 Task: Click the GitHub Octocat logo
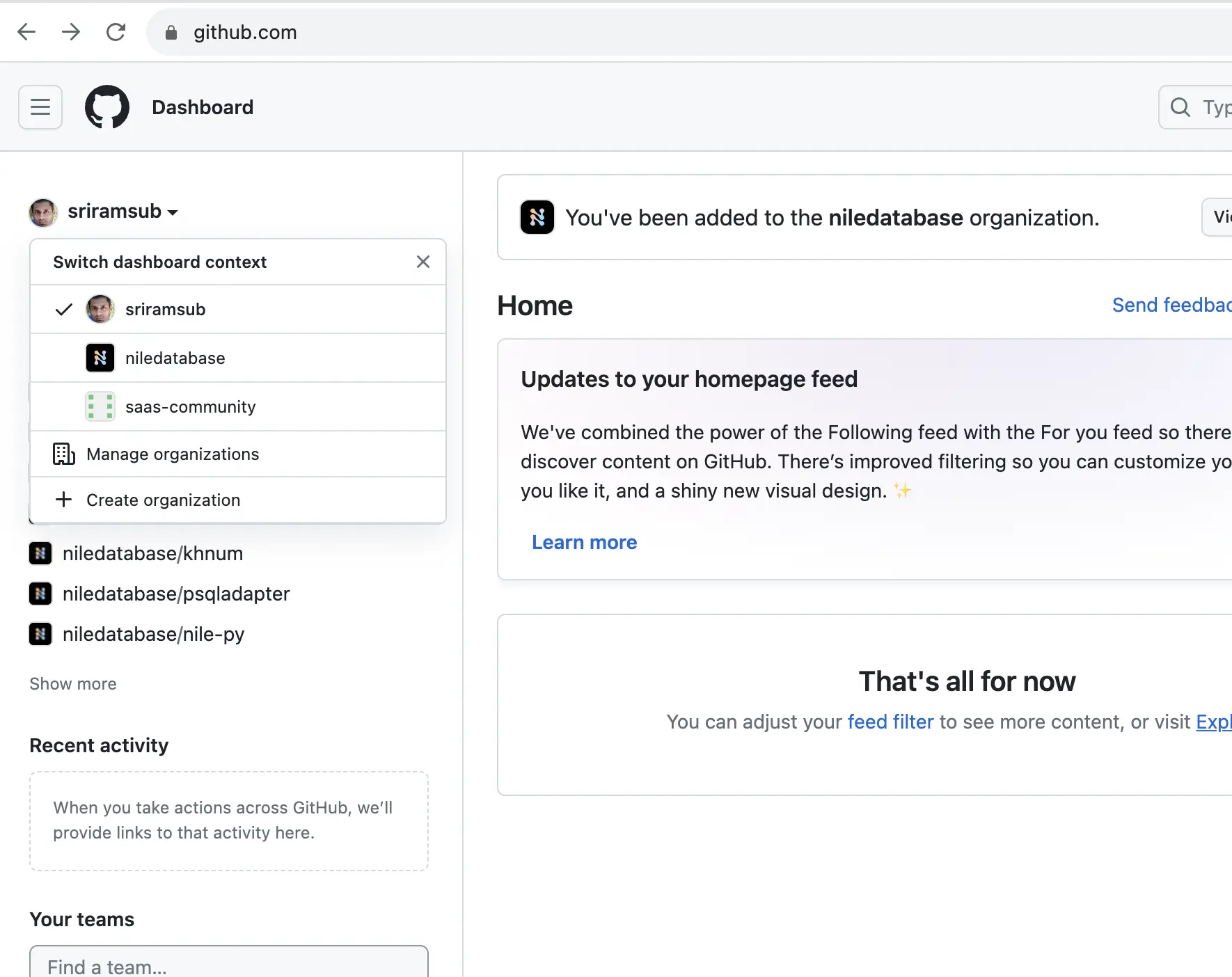click(x=107, y=107)
